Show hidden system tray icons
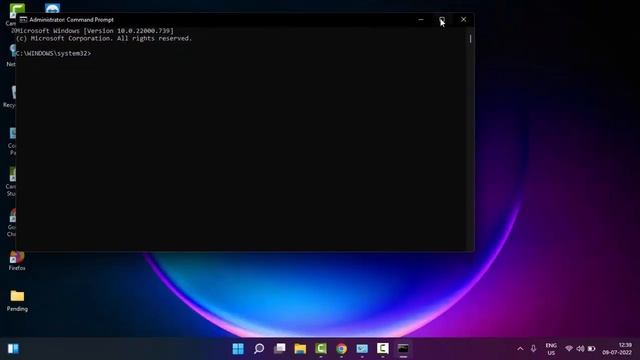The width and height of the screenshot is (640, 360). 520,349
